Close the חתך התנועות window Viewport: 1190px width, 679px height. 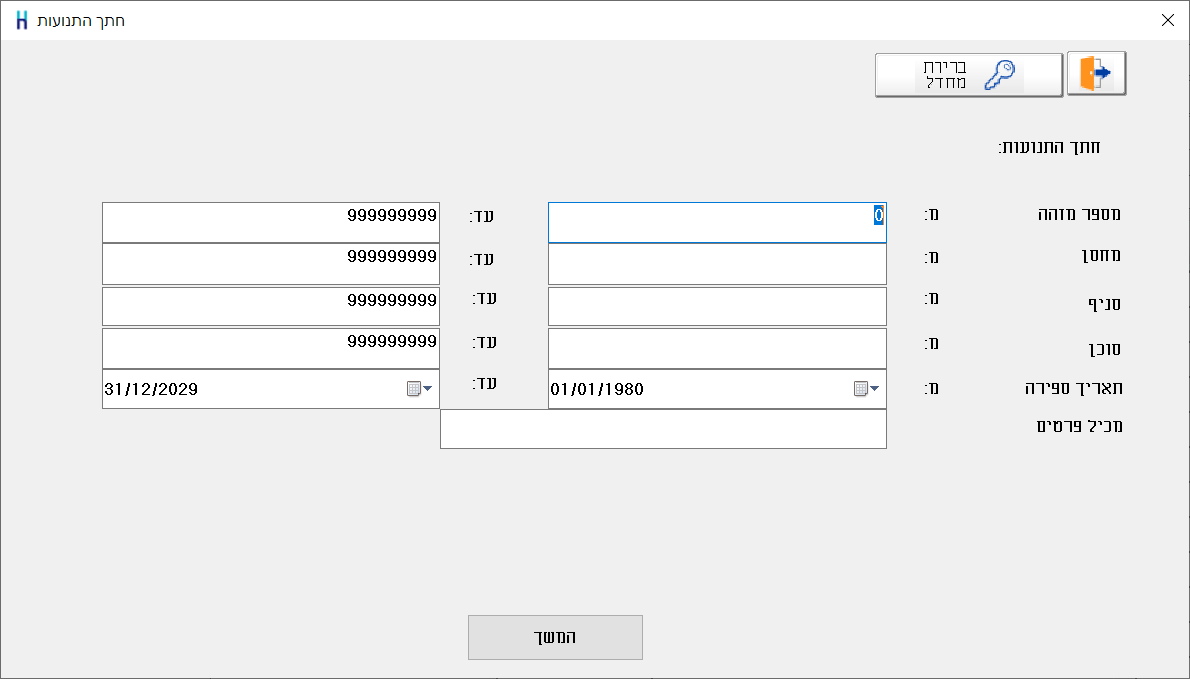[x=1168, y=20]
